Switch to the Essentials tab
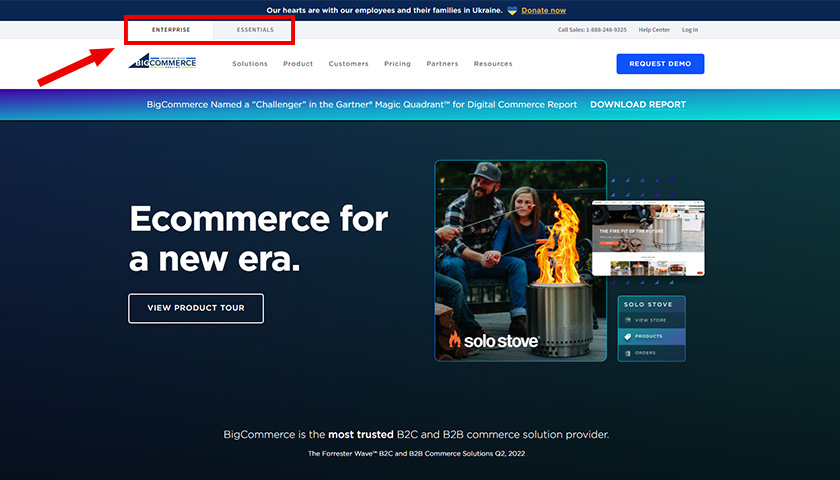Viewport: 840px width, 480px height. (255, 30)
